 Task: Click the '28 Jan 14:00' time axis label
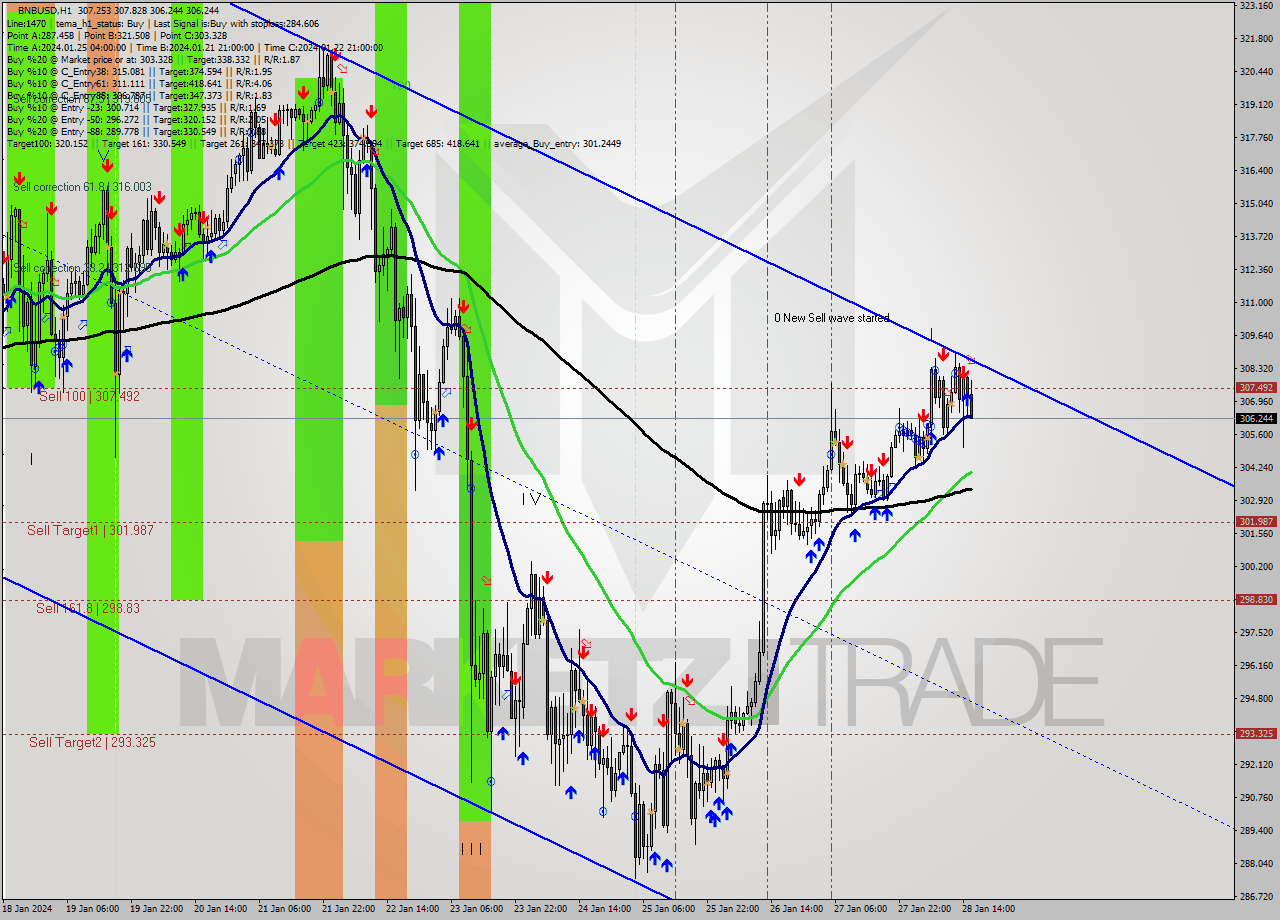[988, 909]
